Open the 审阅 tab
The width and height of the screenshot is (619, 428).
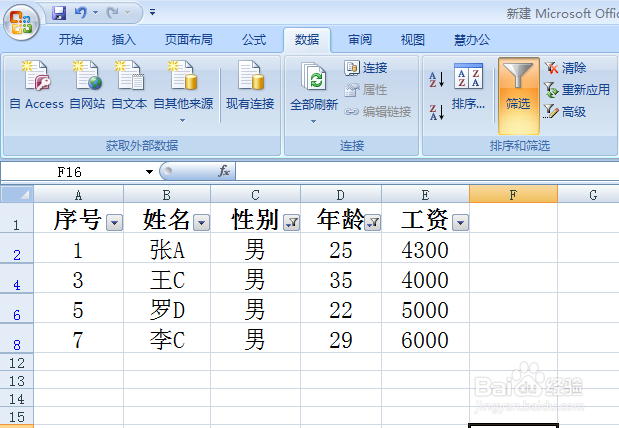(360, 40)
